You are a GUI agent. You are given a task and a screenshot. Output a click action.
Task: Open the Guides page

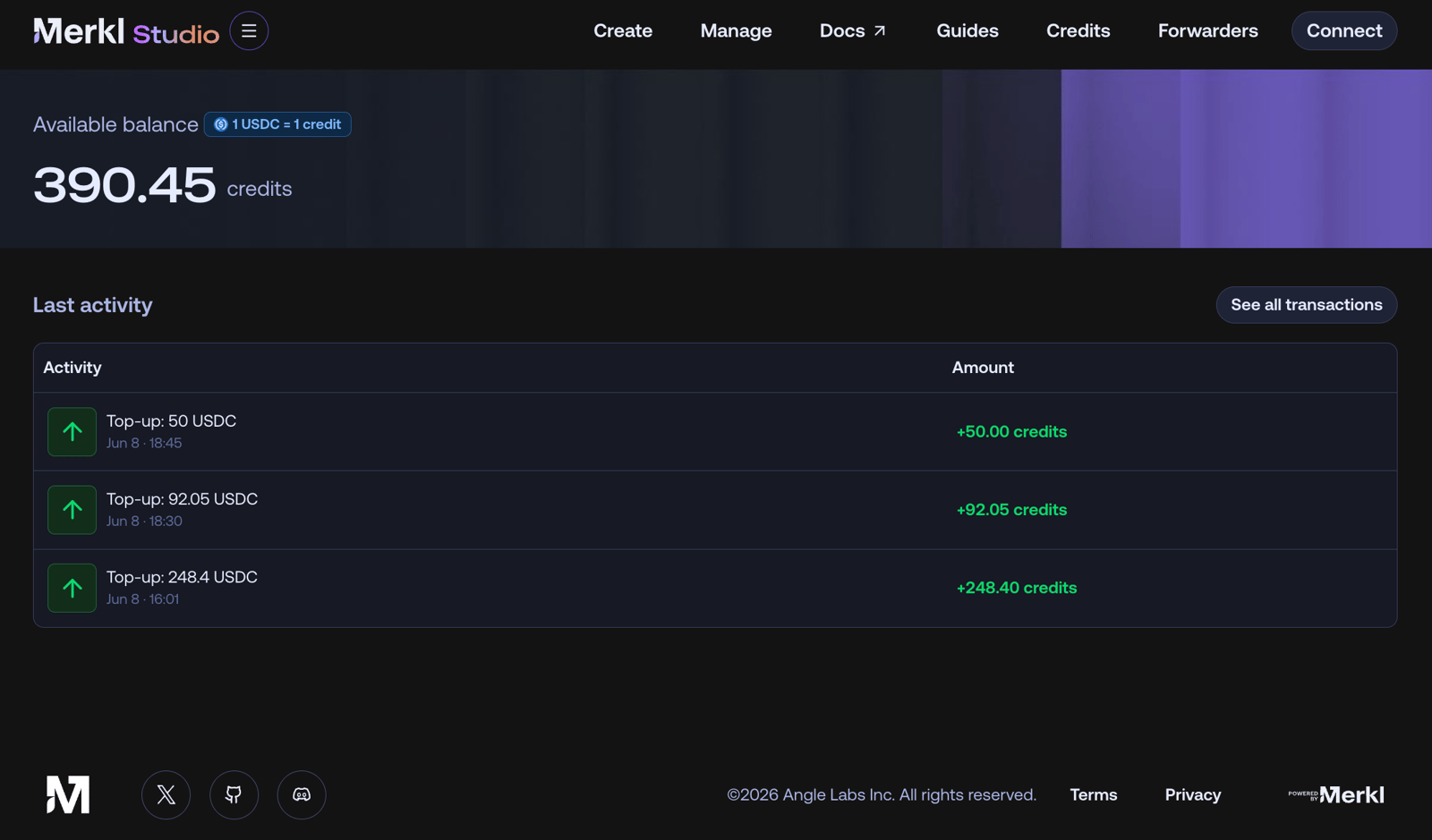click(x=967, y=31)
